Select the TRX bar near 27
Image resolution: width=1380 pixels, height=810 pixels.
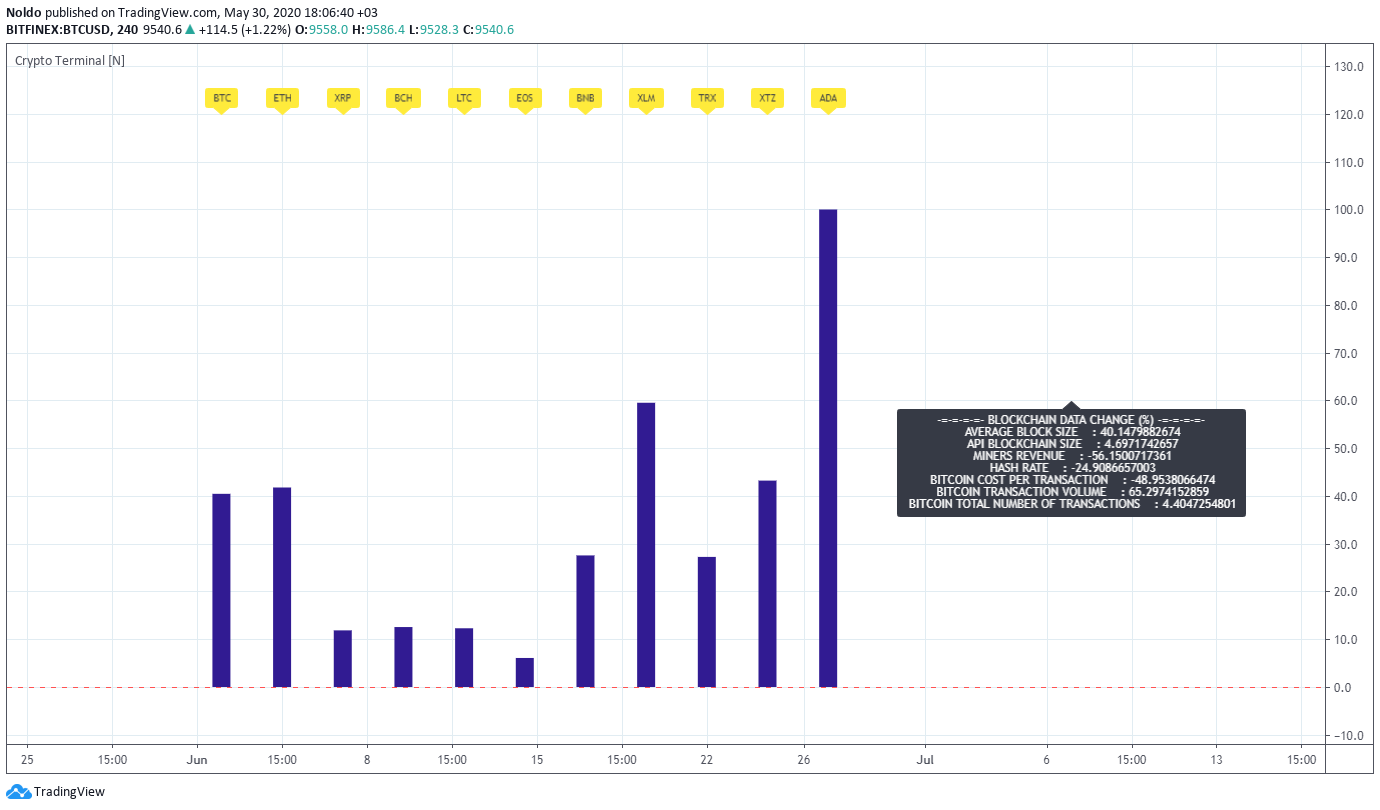[x=707, y=622]
